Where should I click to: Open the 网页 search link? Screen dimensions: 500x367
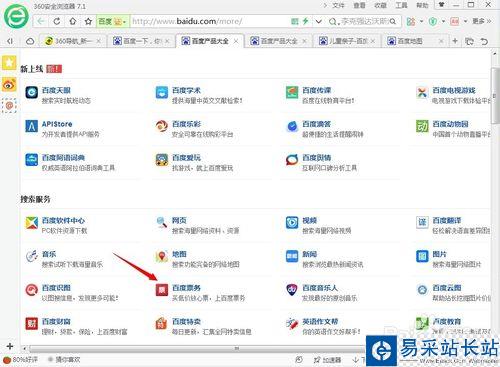pos(179,220)
